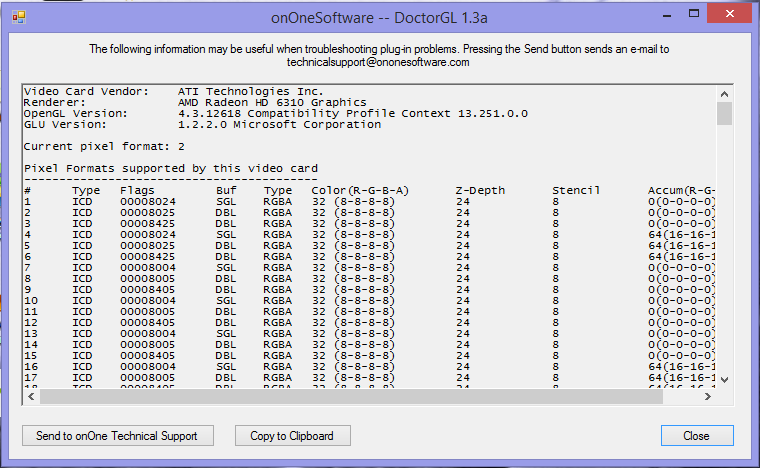Click stencil value 8 in row 14

(x=555, y=344)
